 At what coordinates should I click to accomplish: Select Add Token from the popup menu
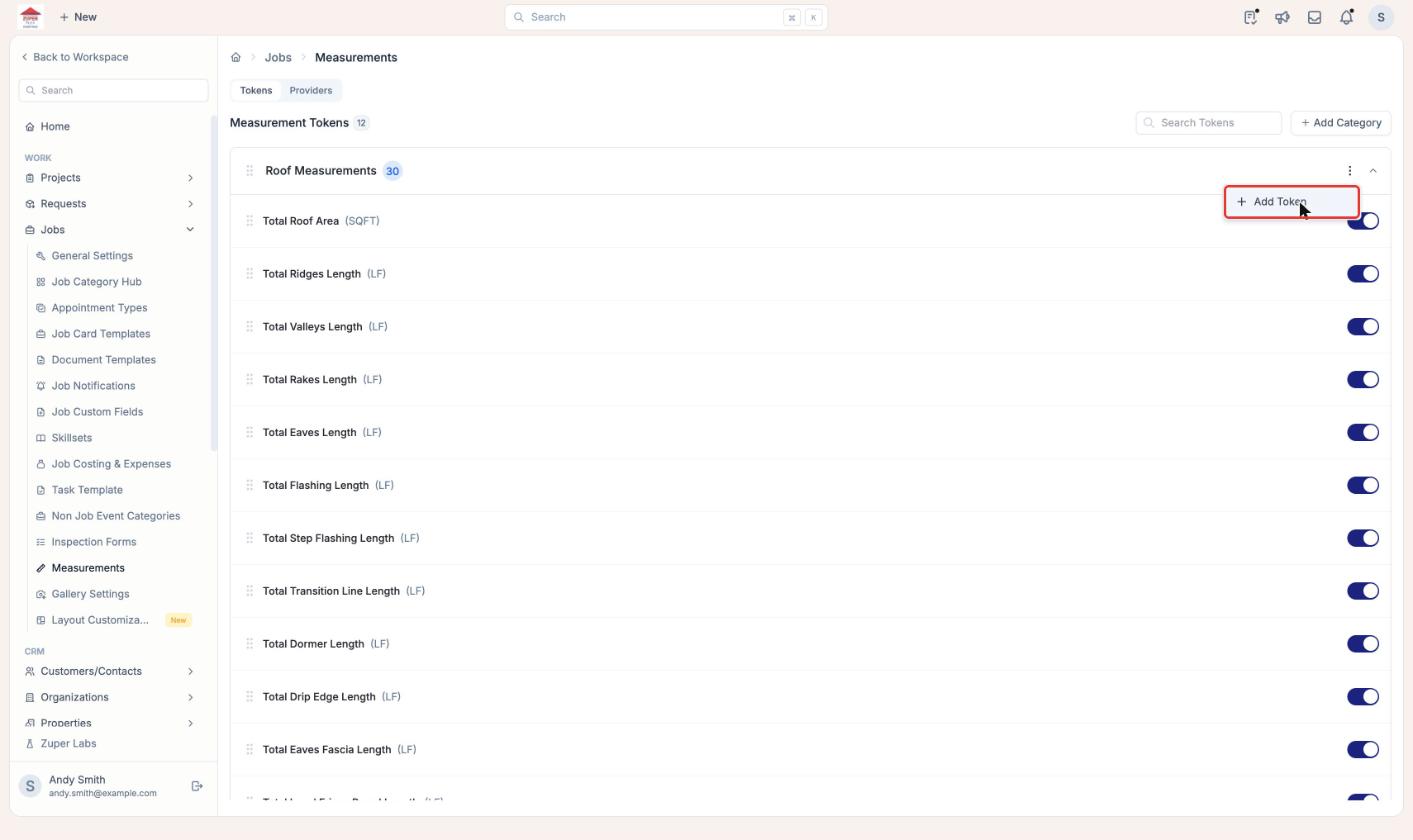(x=1291, y=202)
